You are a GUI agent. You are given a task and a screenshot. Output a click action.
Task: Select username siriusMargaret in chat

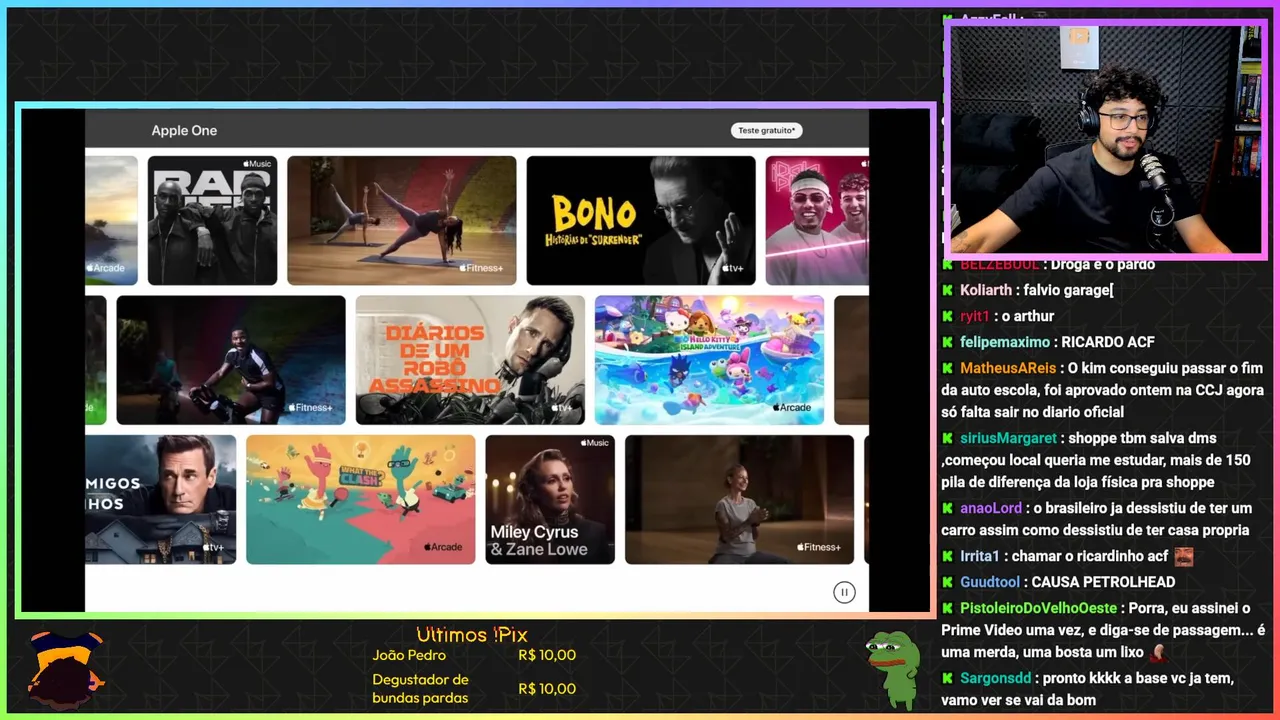click(x=1008, y=438)
